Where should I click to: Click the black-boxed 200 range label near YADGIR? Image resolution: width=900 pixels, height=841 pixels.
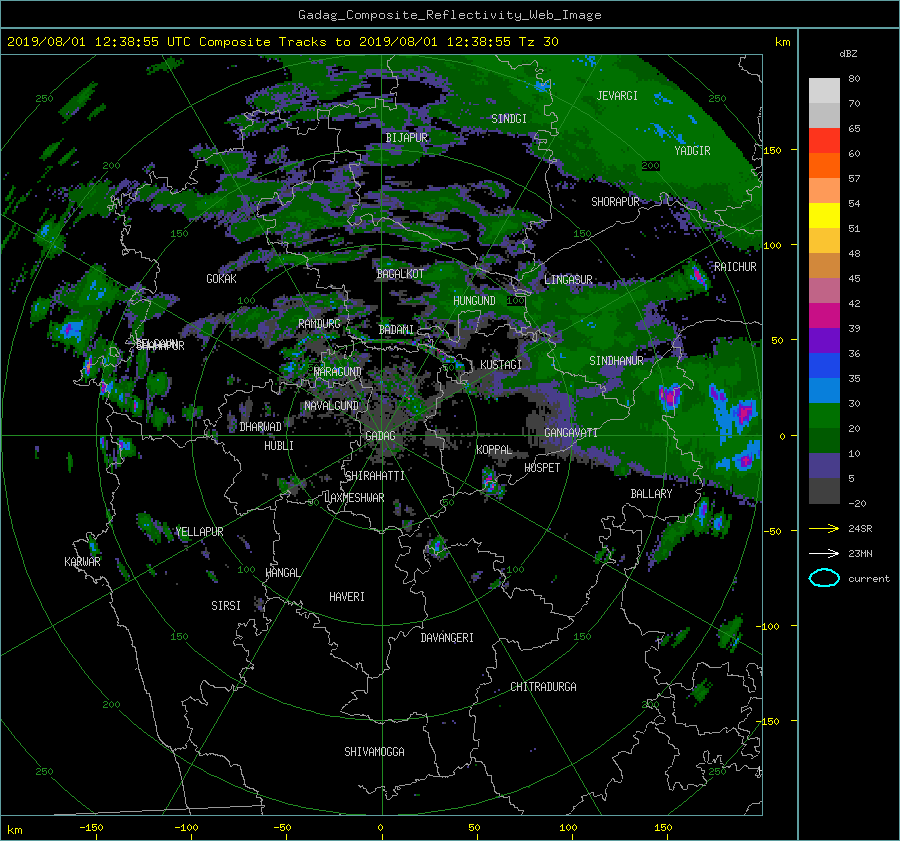point(650,165)
